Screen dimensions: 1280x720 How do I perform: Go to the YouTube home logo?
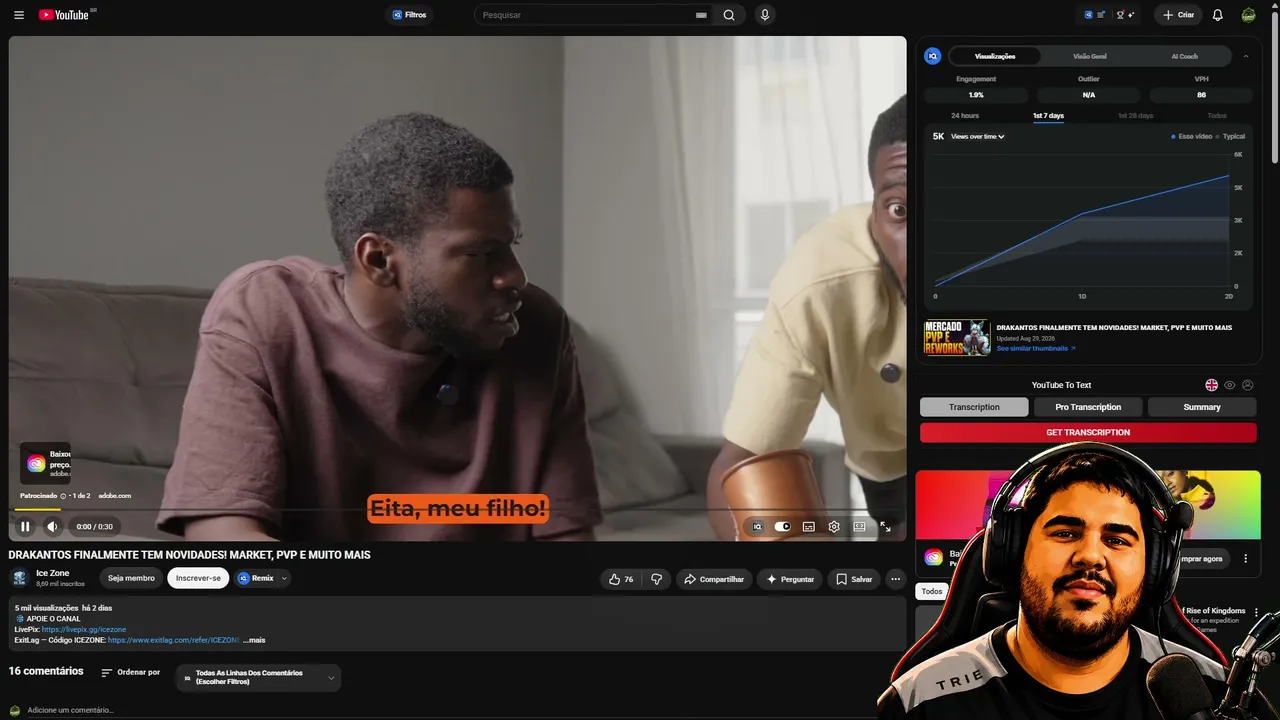65,15
